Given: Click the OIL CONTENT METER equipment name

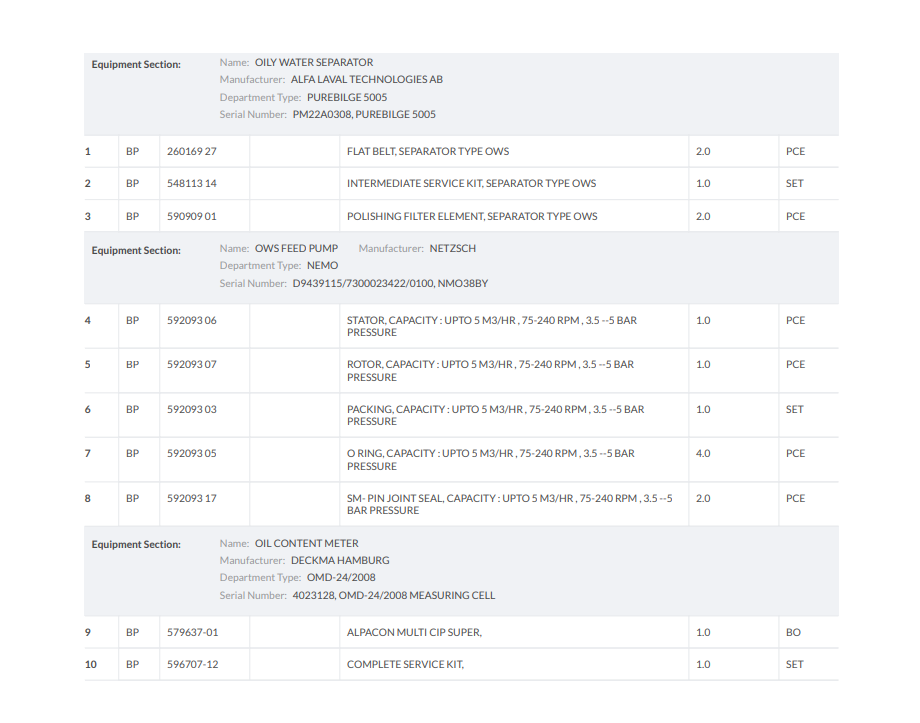Looking at the screenshot, I should [306, 543].
